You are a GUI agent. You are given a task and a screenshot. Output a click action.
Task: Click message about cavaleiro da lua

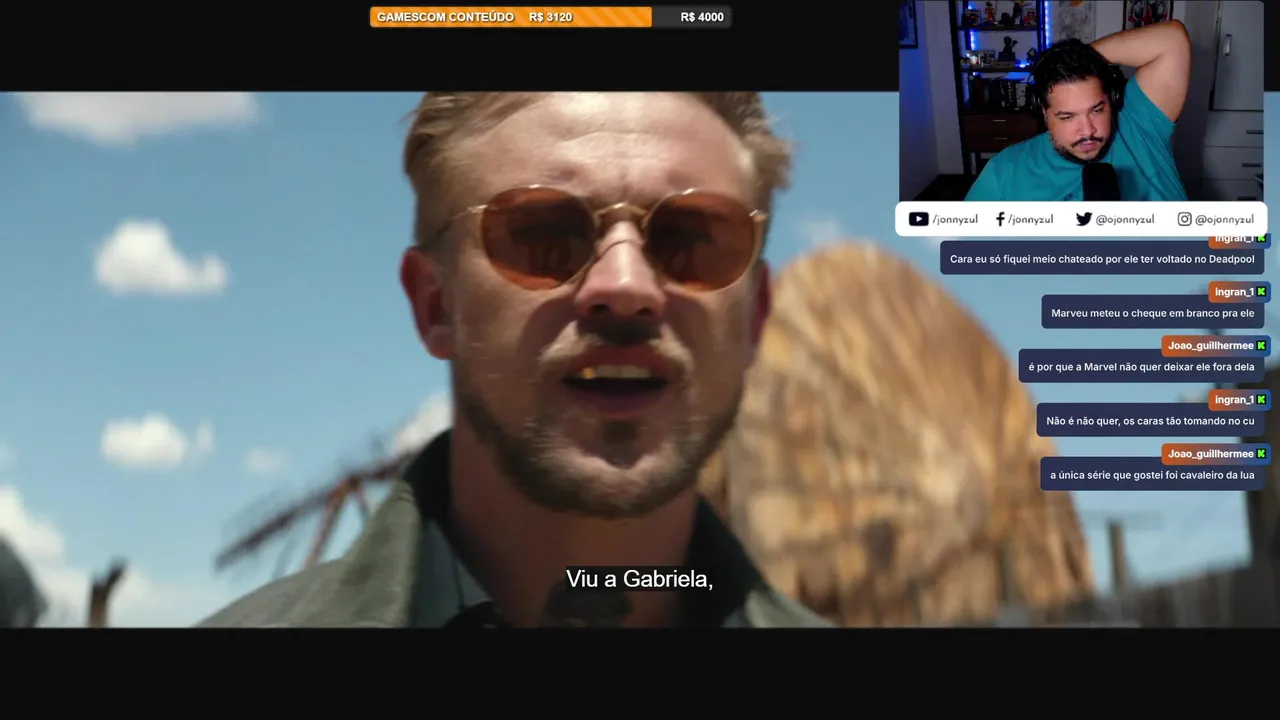pos(1152,475)
